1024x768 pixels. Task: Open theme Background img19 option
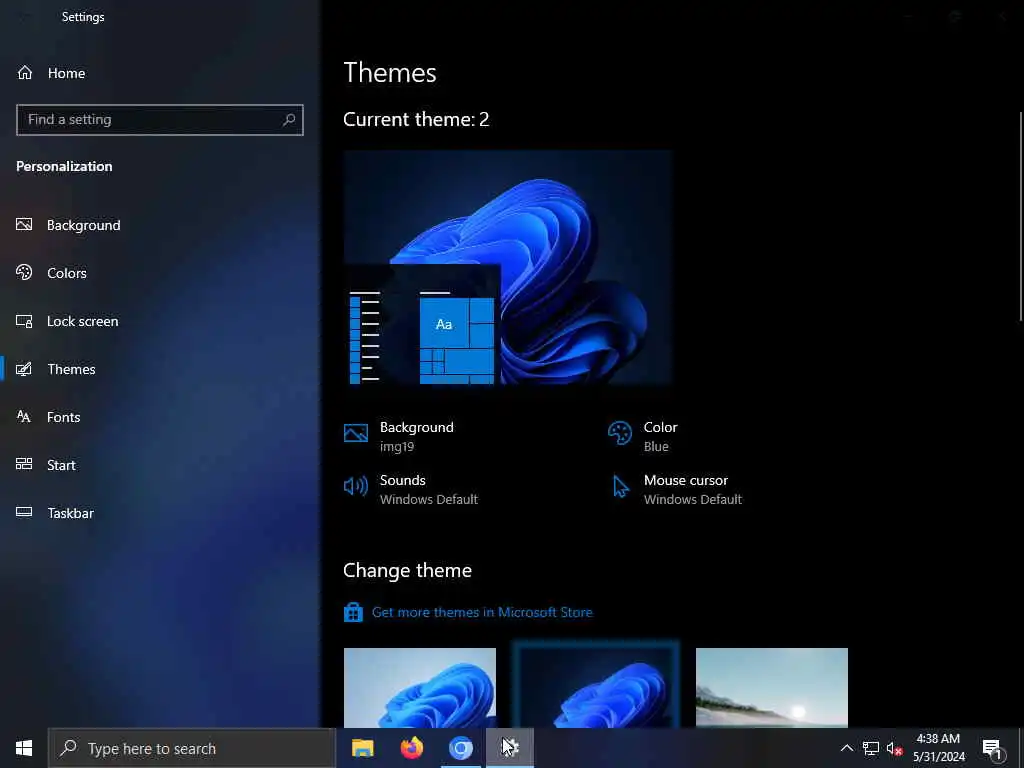[x=399, y=436]
